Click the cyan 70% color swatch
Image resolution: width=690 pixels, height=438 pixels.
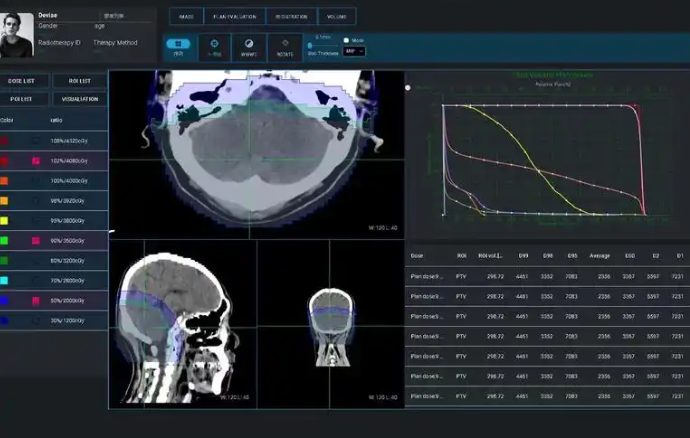[x=4, y=280]
